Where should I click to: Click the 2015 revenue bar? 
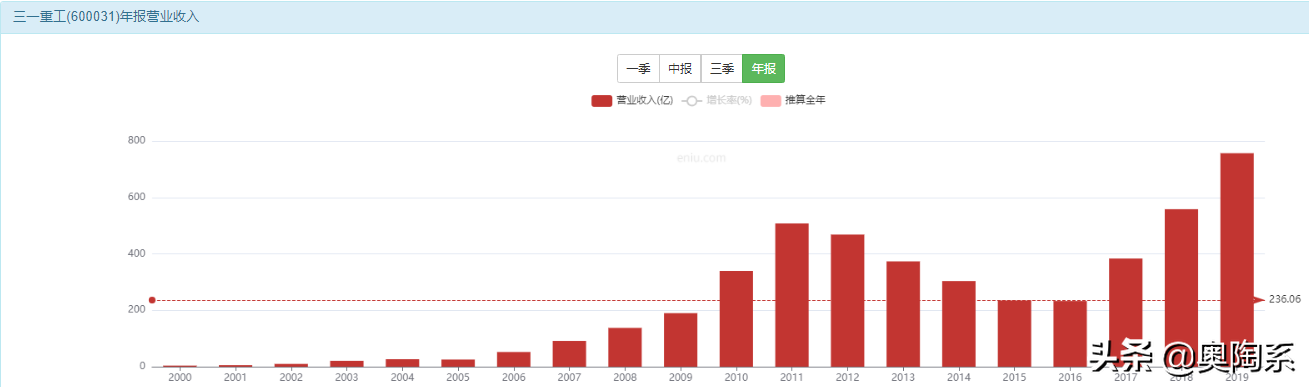pos(1014,334)
